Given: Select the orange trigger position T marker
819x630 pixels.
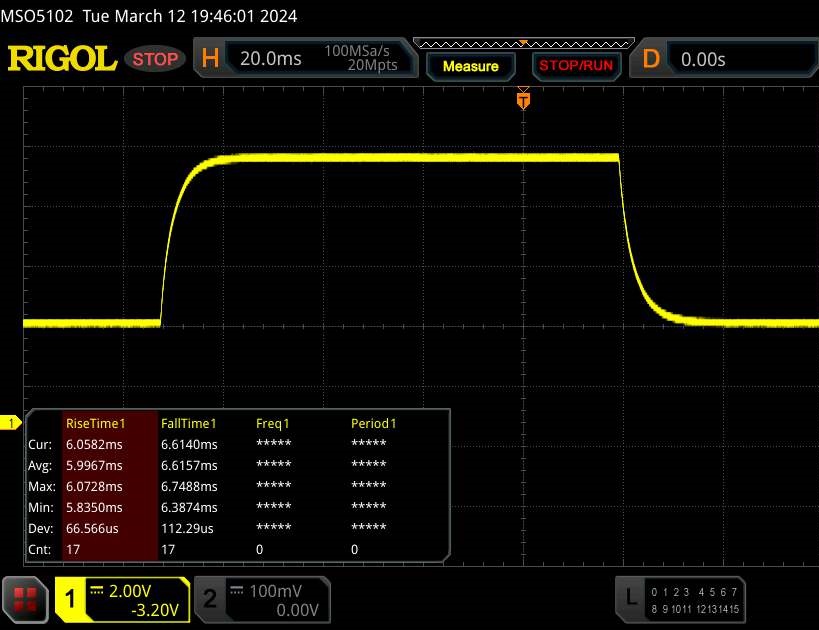Looking at the screenshot, I should tap(522, 100).
